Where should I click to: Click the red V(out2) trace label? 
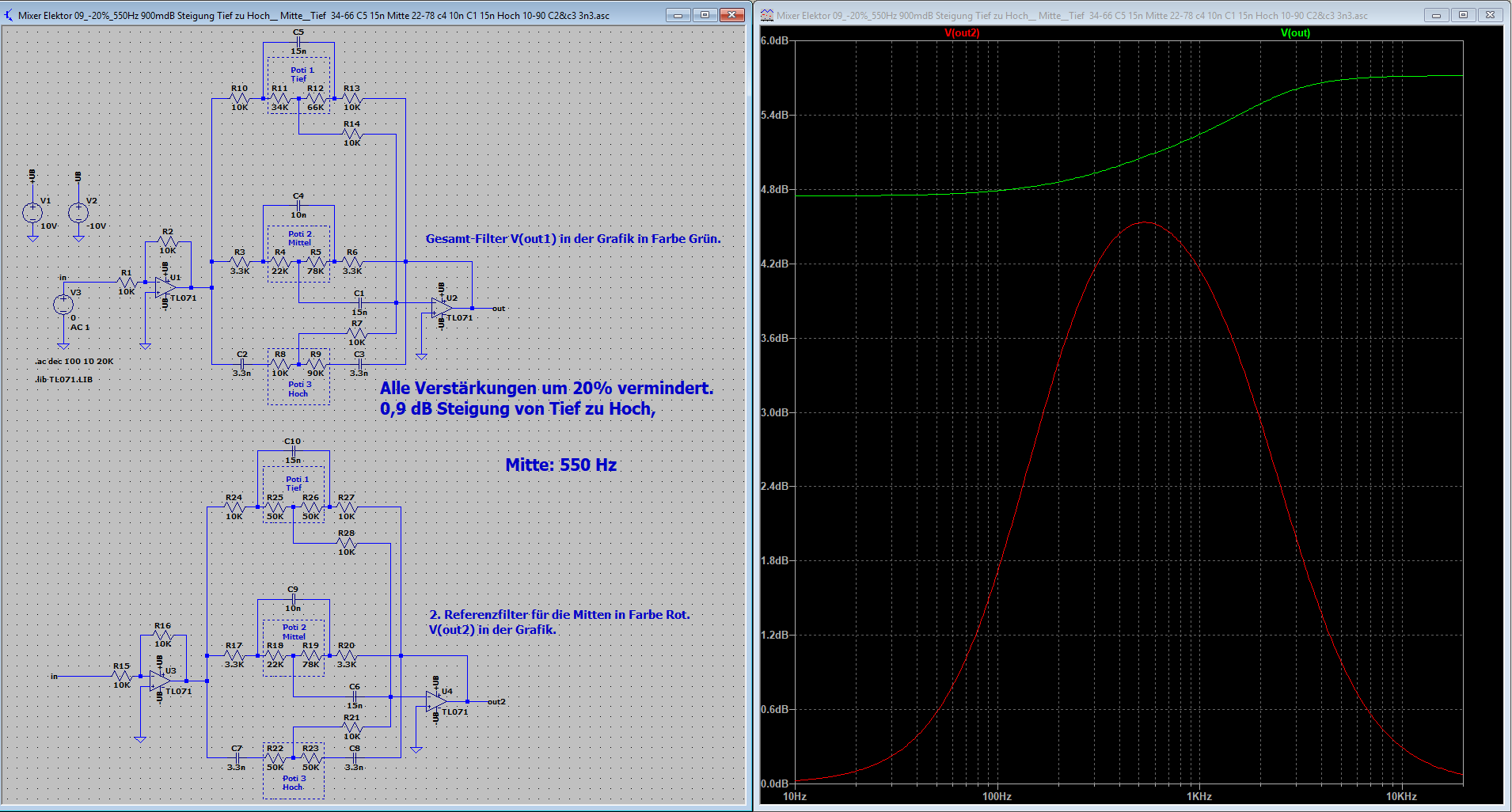tap(962, 33)
